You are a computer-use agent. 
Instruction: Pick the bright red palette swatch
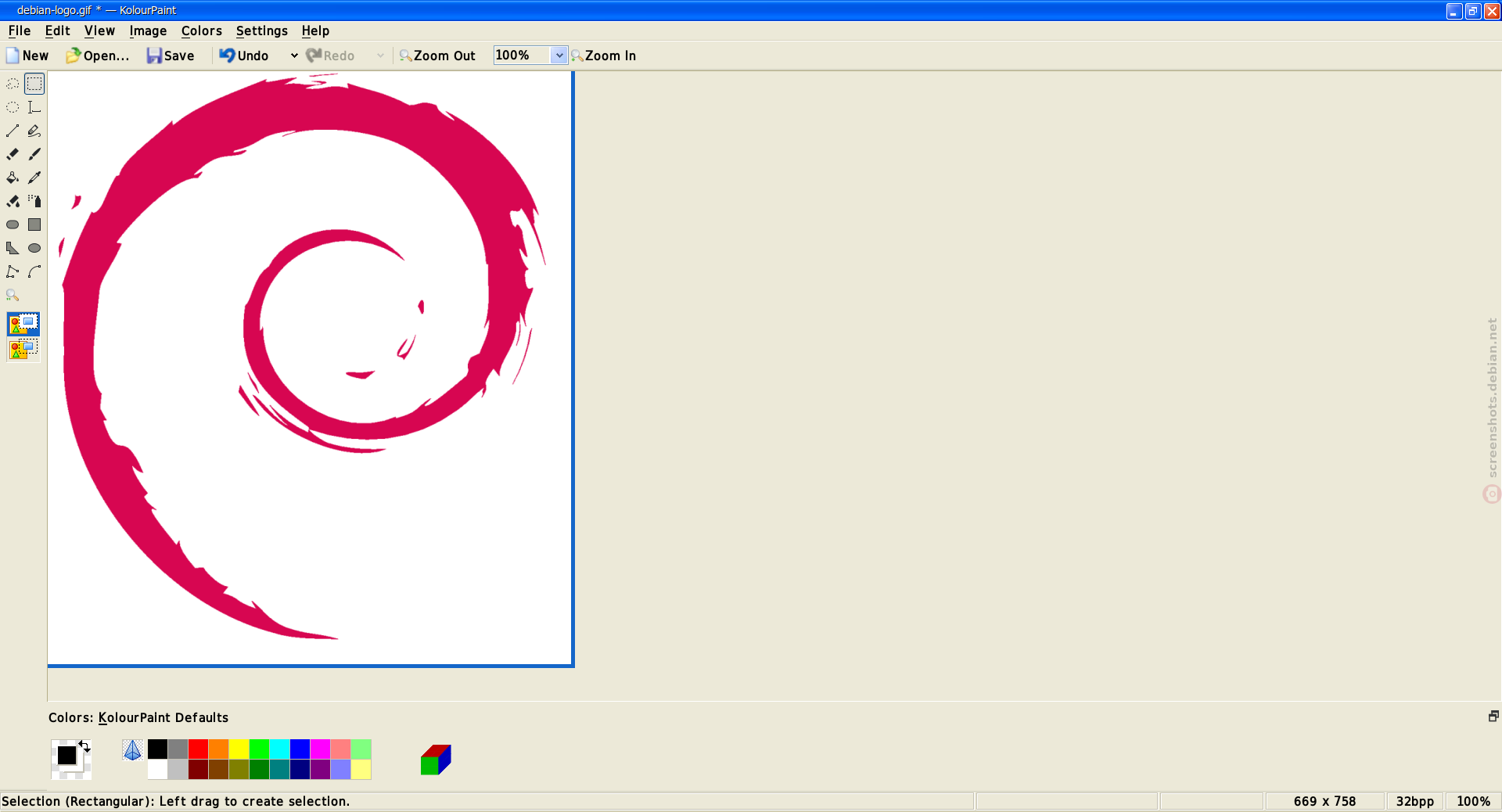coord(198,749)
